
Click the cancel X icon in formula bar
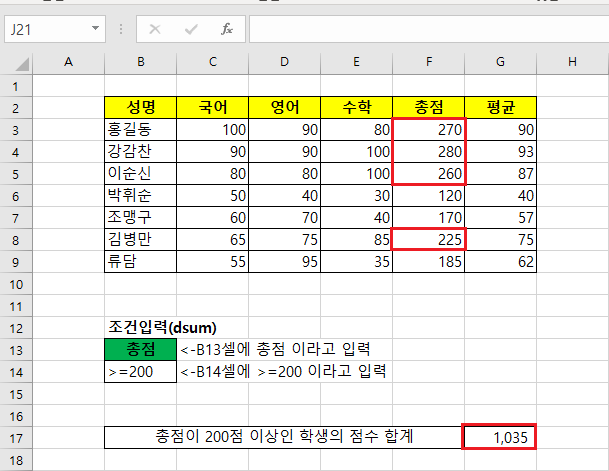[155, 29]
